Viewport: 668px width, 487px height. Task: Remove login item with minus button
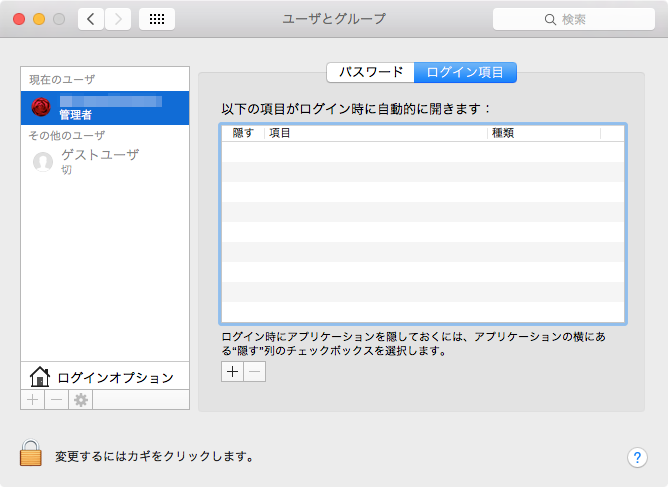tap(255, 372)
